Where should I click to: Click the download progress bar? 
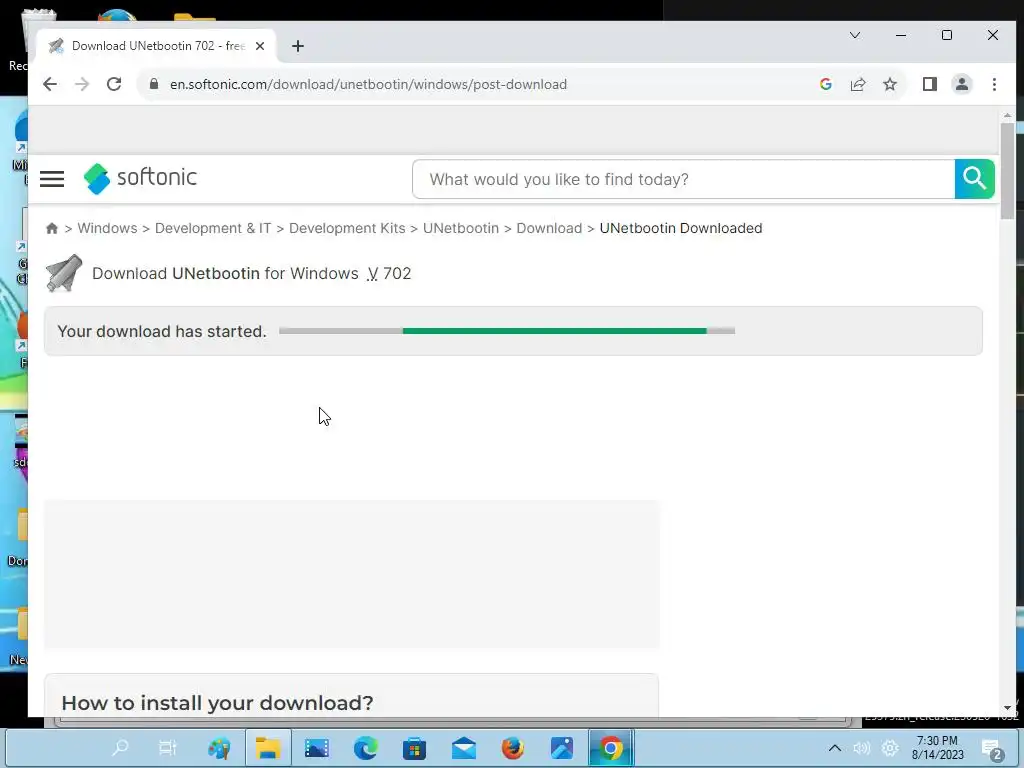coord(507,331)
